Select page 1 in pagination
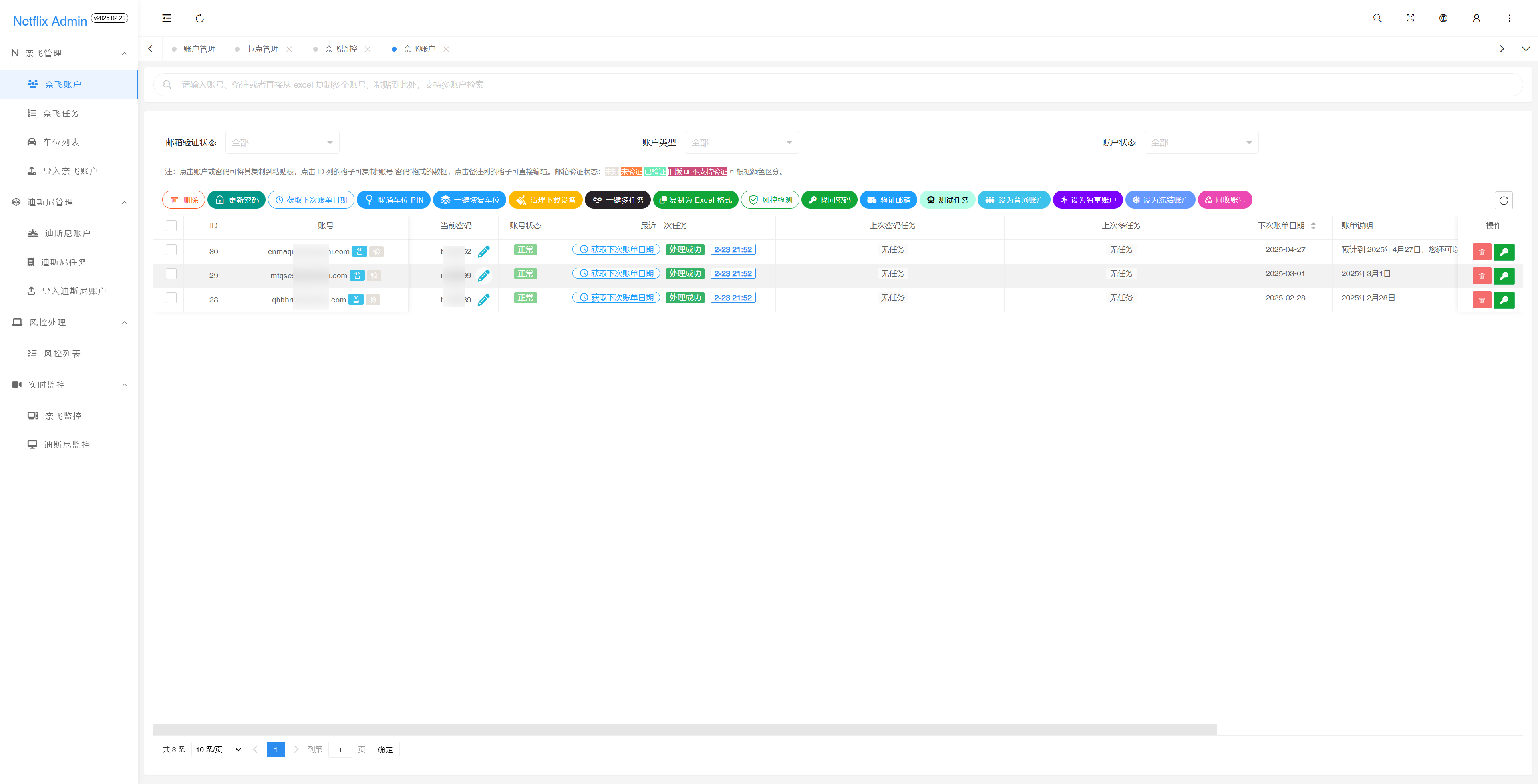1538x784 pixels. click(275, 750)
